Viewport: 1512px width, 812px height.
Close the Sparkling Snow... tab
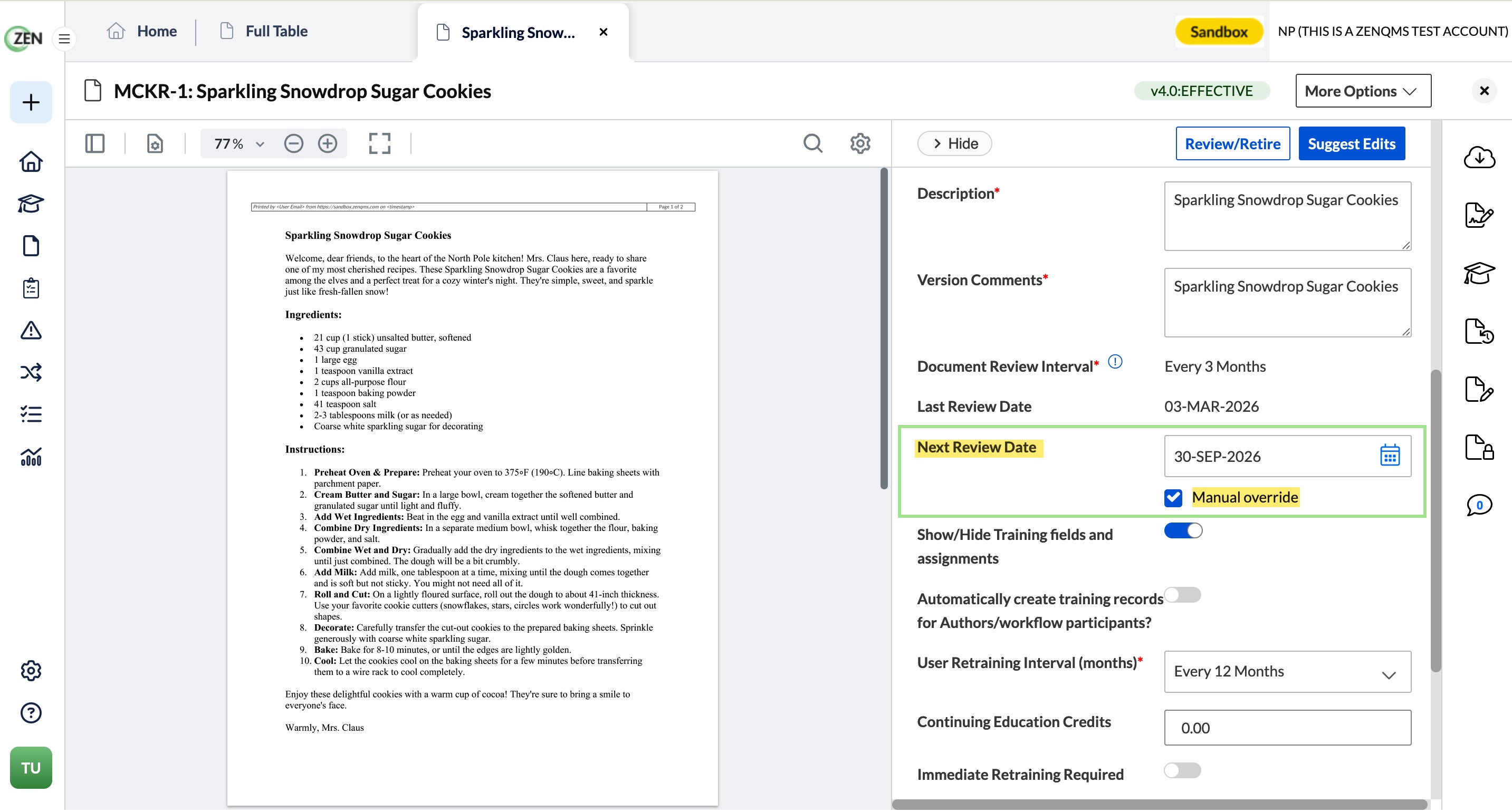pyautogui.click(x=604, y=32)
